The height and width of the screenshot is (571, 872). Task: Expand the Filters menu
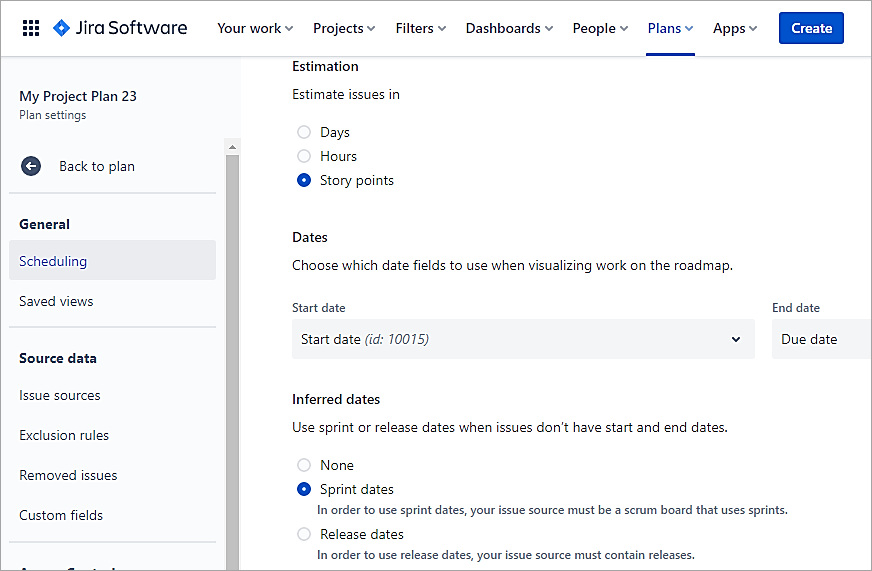[x=421, y=28]
